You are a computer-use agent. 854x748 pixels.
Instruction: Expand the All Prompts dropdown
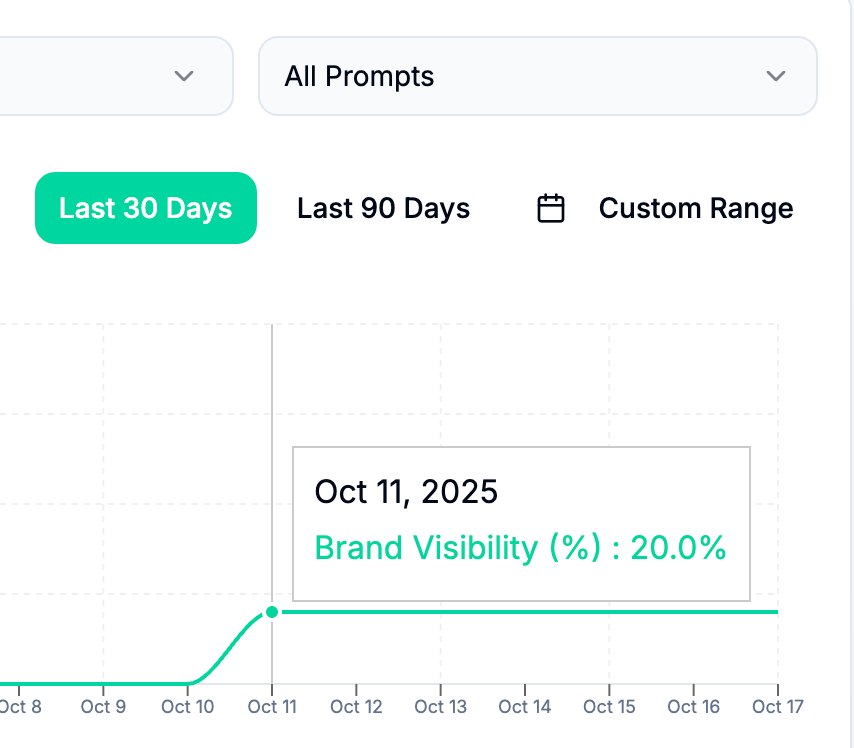coord(538,77)
